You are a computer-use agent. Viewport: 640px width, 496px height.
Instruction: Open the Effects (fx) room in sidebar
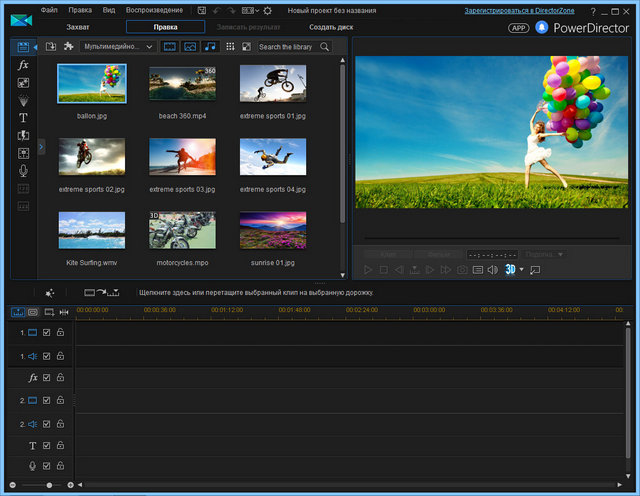point(23,64)
